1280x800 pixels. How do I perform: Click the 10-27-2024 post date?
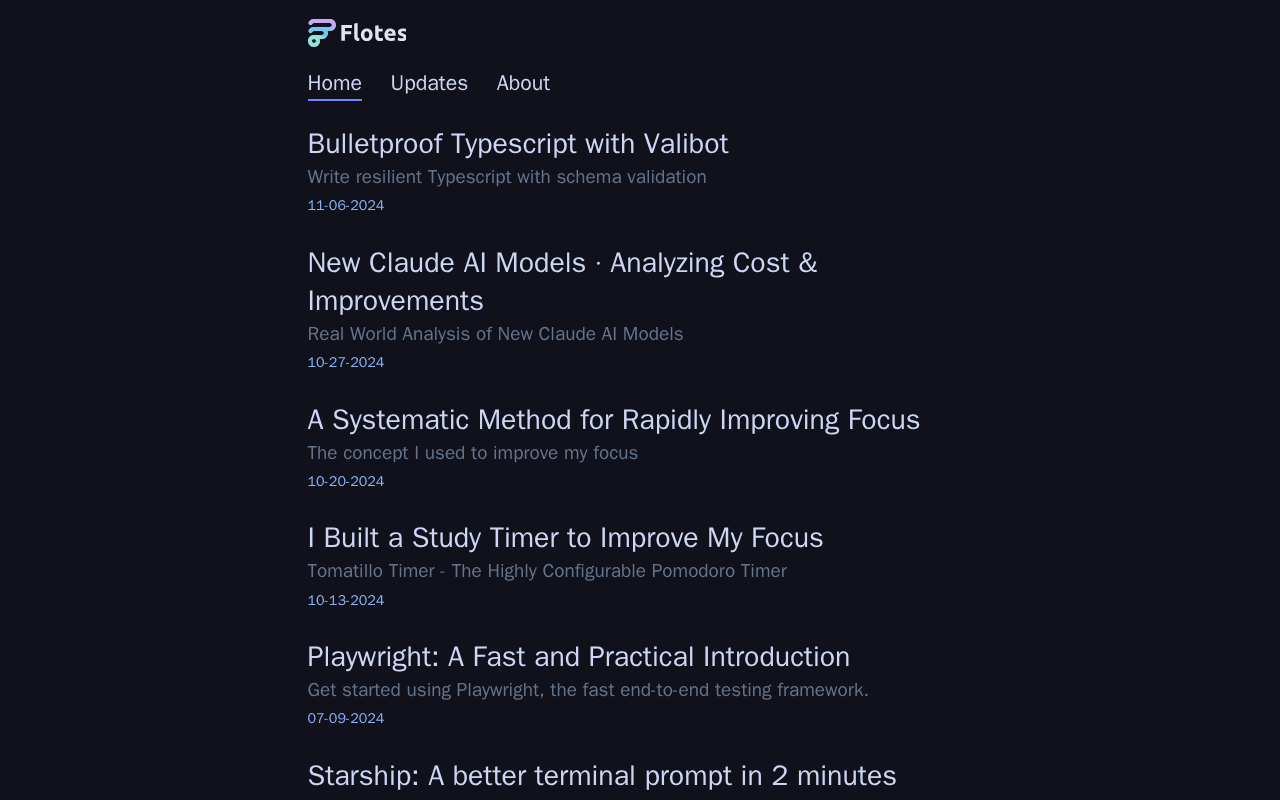click(345, 362)
